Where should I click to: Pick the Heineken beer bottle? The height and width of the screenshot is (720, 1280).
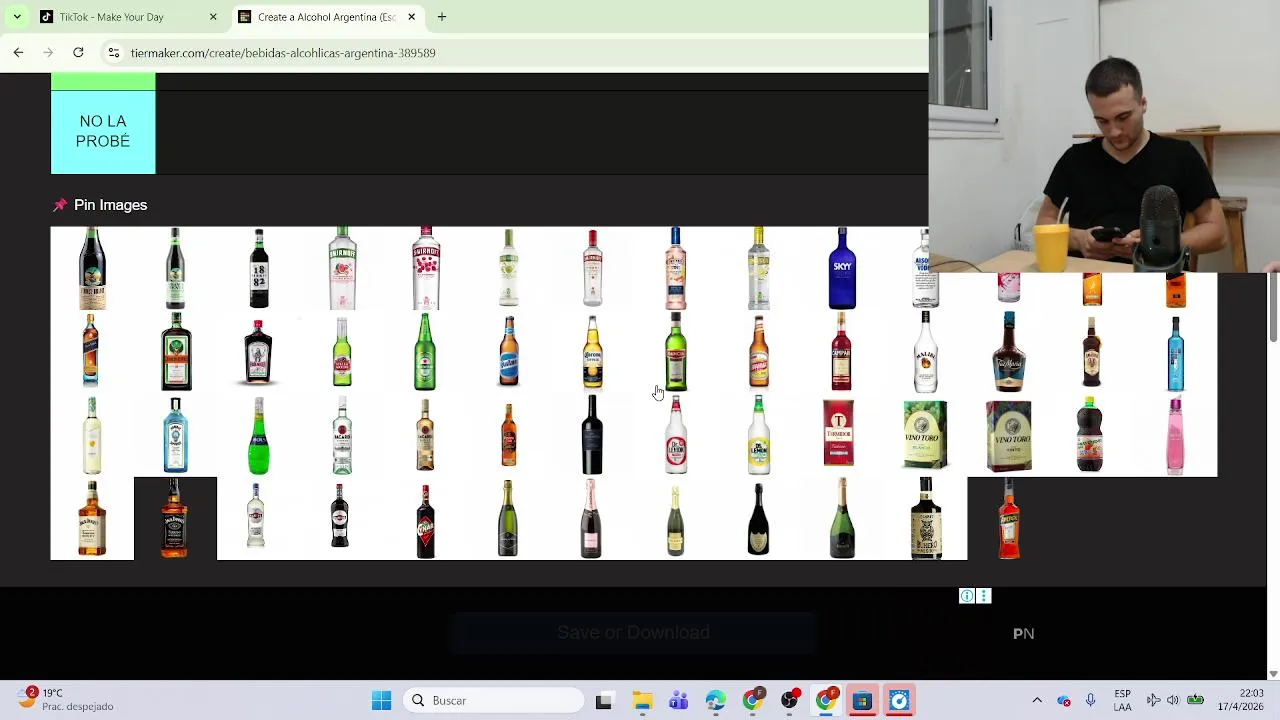point(425,352)
